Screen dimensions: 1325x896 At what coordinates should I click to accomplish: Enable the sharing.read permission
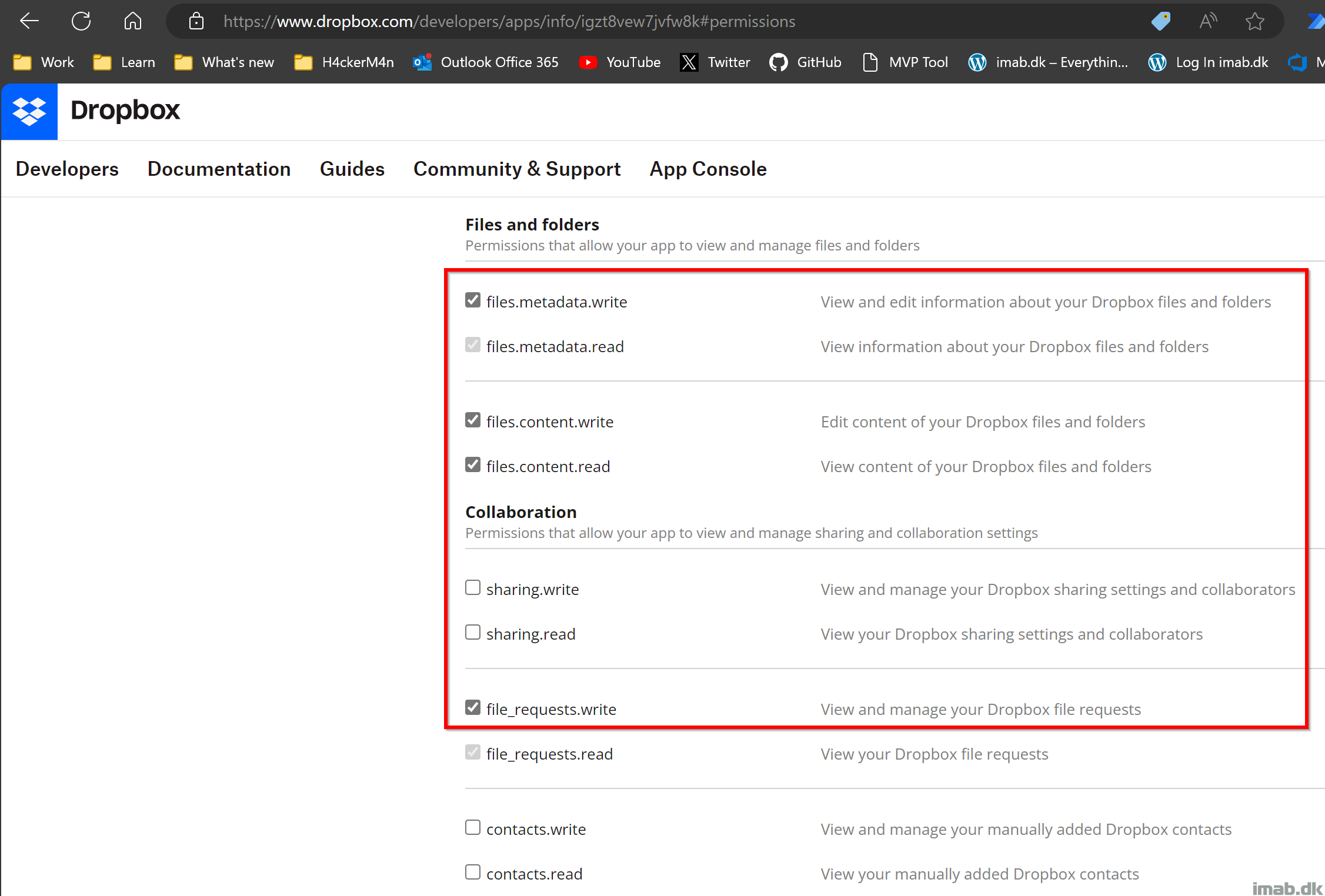click(473, 632)
